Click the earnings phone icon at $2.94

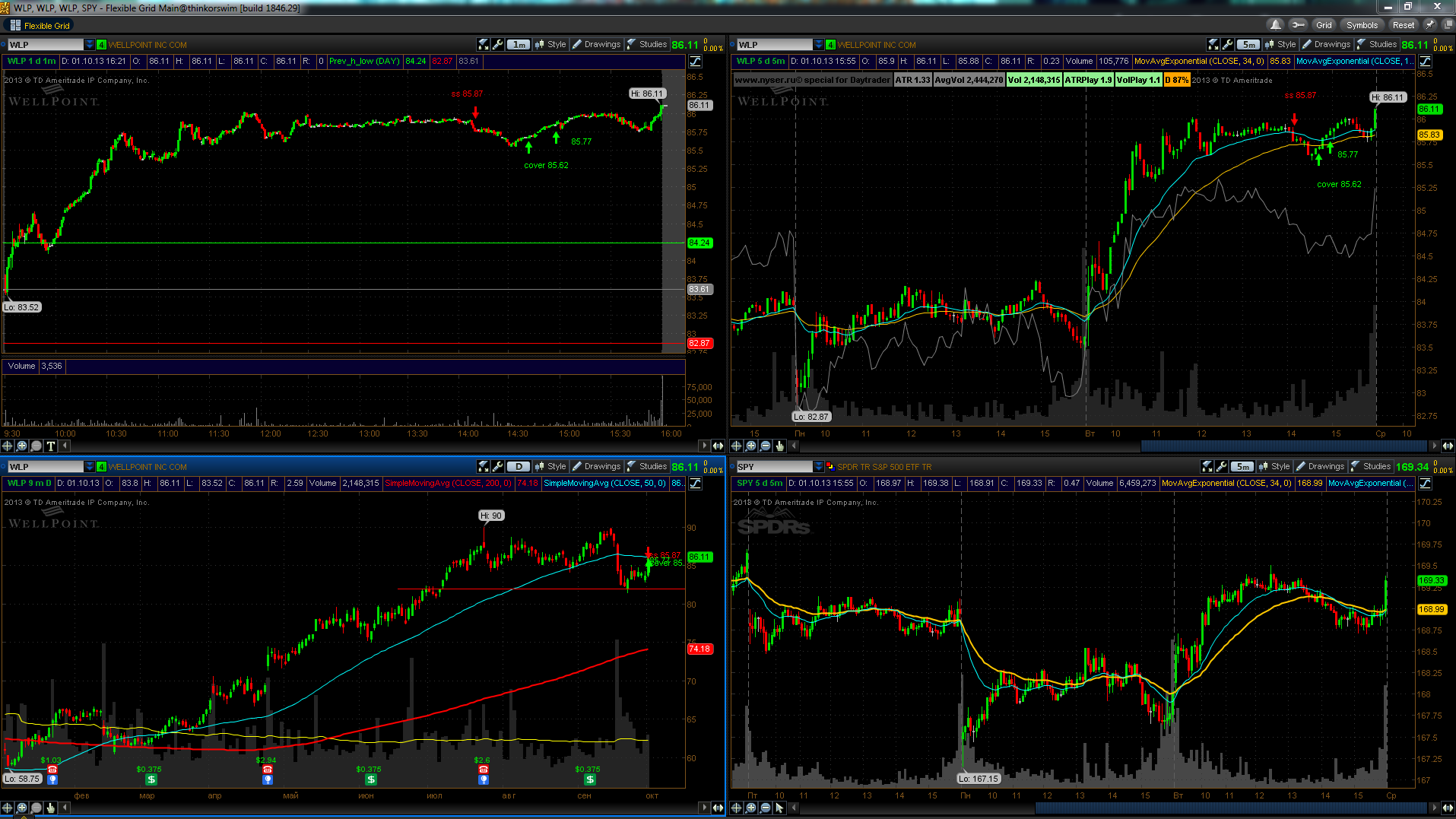267,770
